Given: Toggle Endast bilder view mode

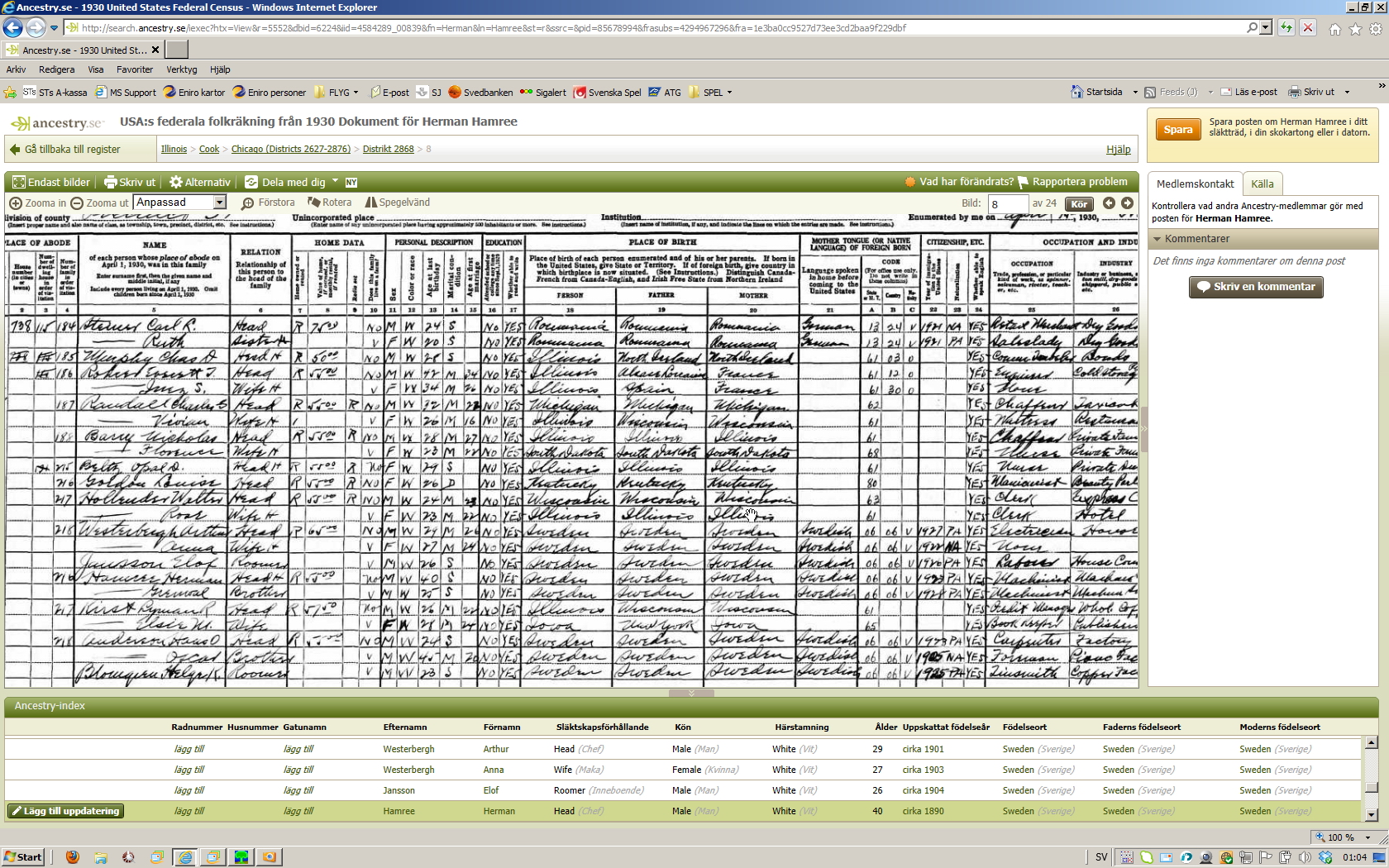Looking at the screenshot, I should pos(18,183).
